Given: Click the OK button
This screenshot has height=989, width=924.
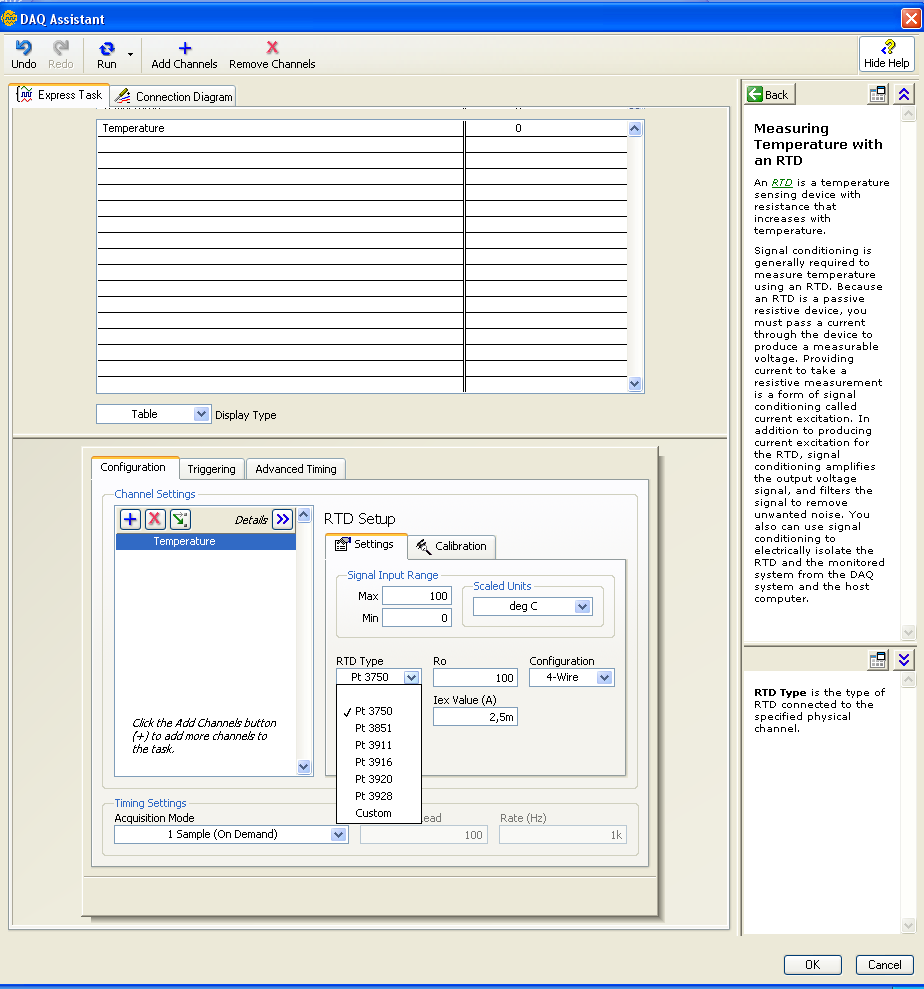Looking at the screenshot, I should [x=812, y=965].
